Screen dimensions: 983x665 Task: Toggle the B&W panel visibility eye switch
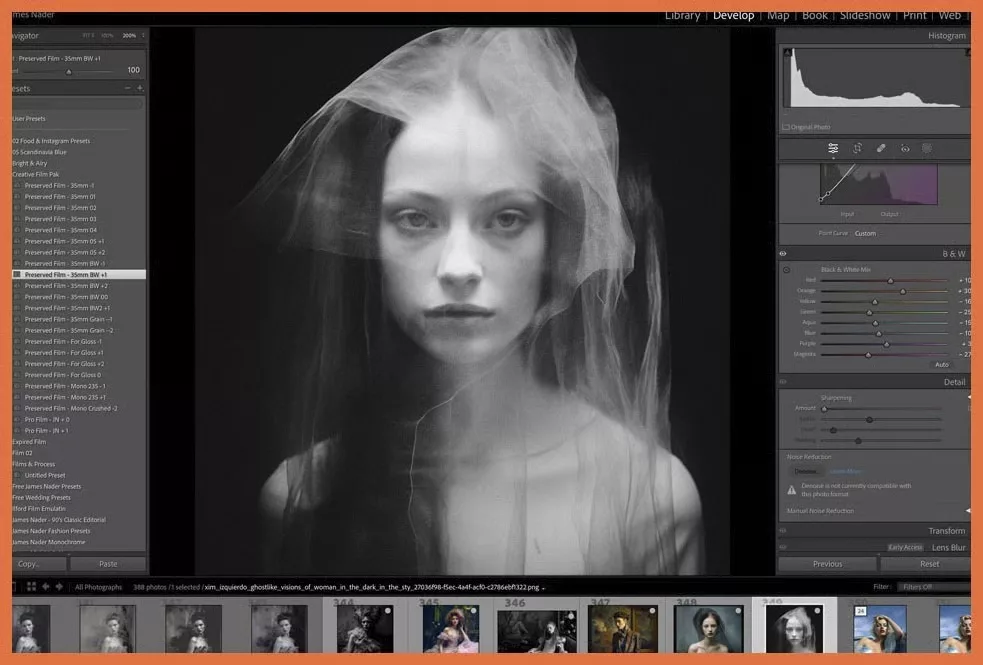click(783, 253)
